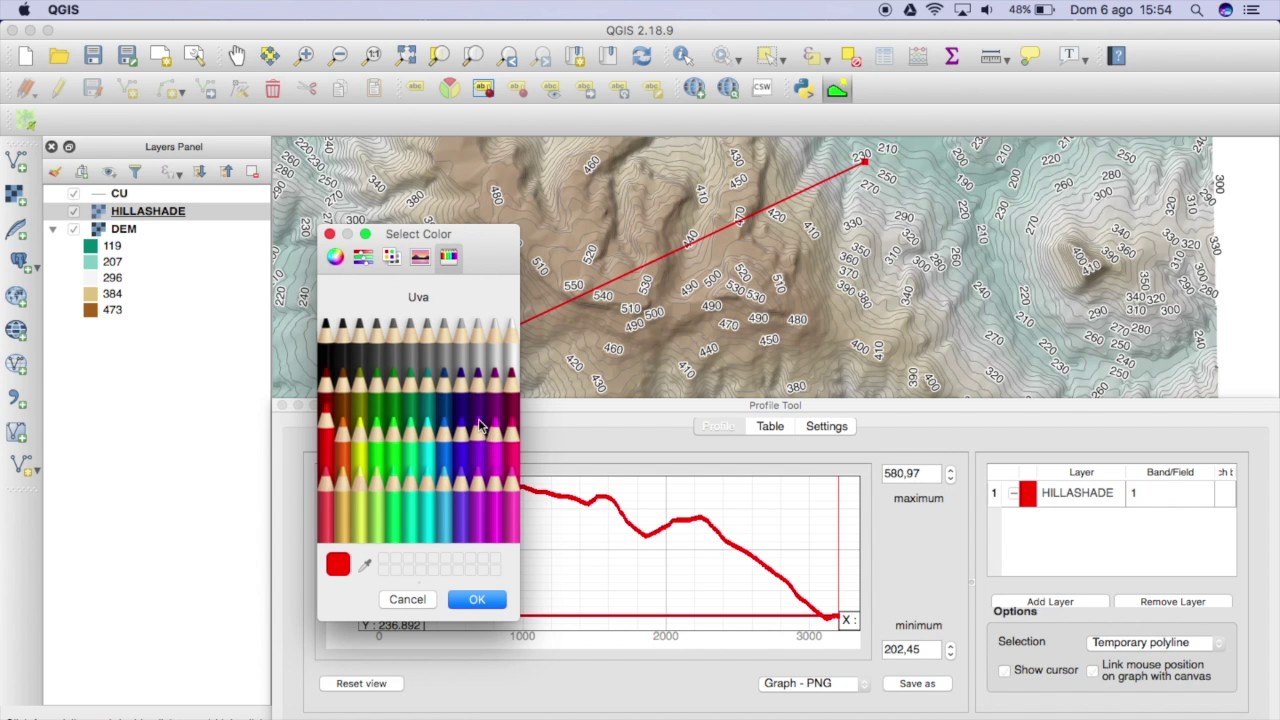This screenshot has width=1280, height=720.
Task: Open the field calculator abacus icon
Action: pos(918,56)
